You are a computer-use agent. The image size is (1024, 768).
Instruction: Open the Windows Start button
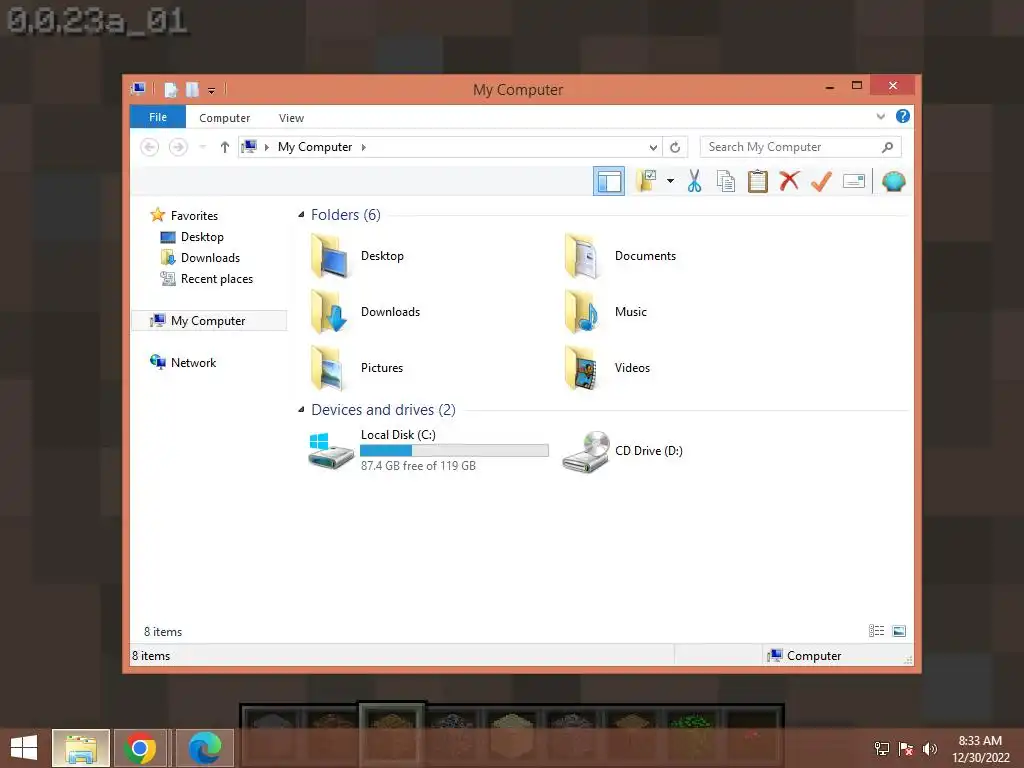click(x=24, y=748)
